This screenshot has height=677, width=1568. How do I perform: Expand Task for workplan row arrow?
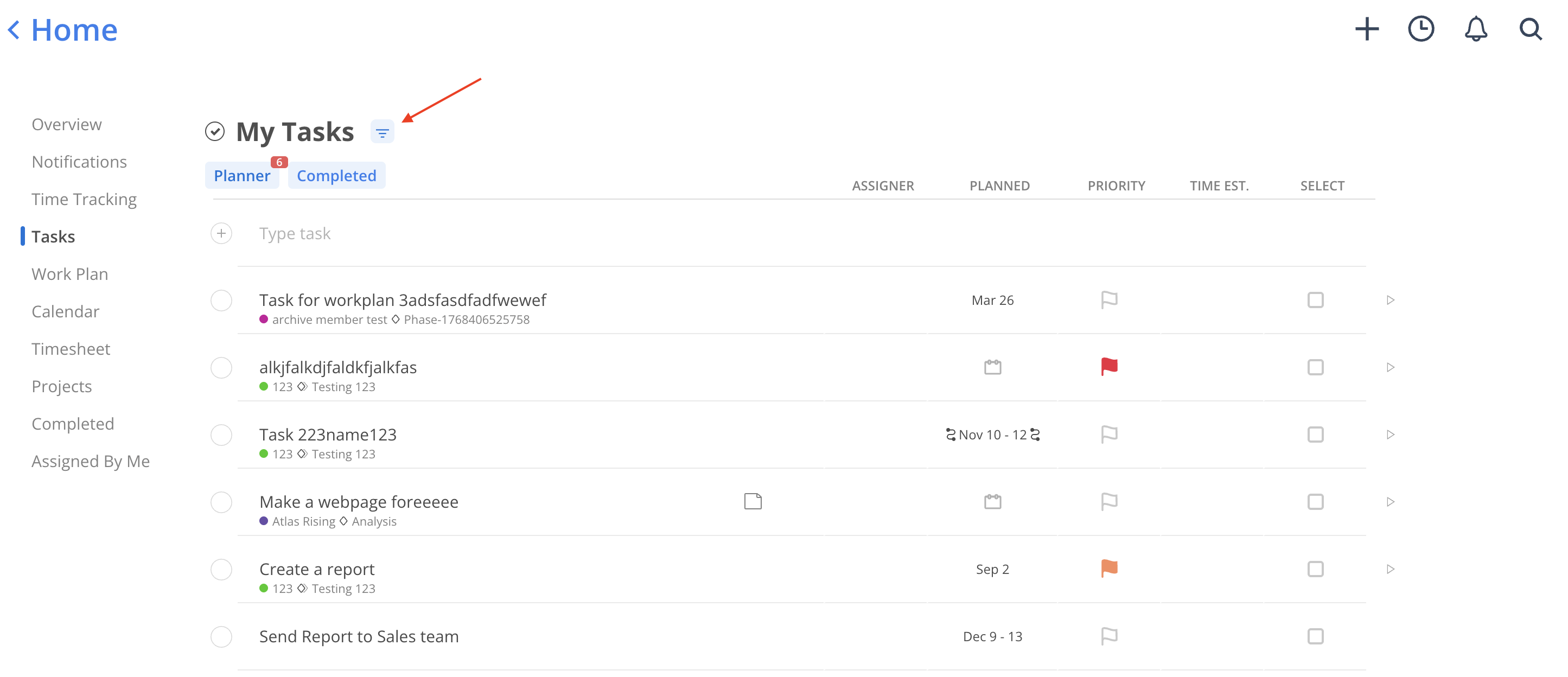pyautogui.click(x=1390, y=300)
